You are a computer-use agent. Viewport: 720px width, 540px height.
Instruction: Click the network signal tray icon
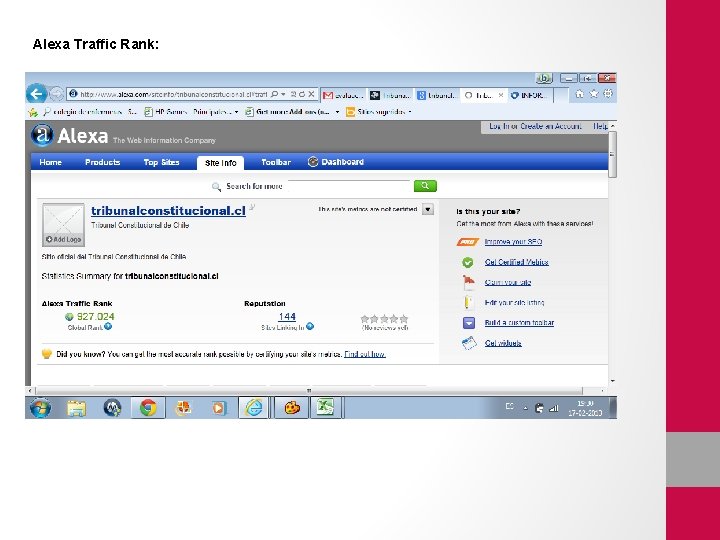click(x=554, y=408)
